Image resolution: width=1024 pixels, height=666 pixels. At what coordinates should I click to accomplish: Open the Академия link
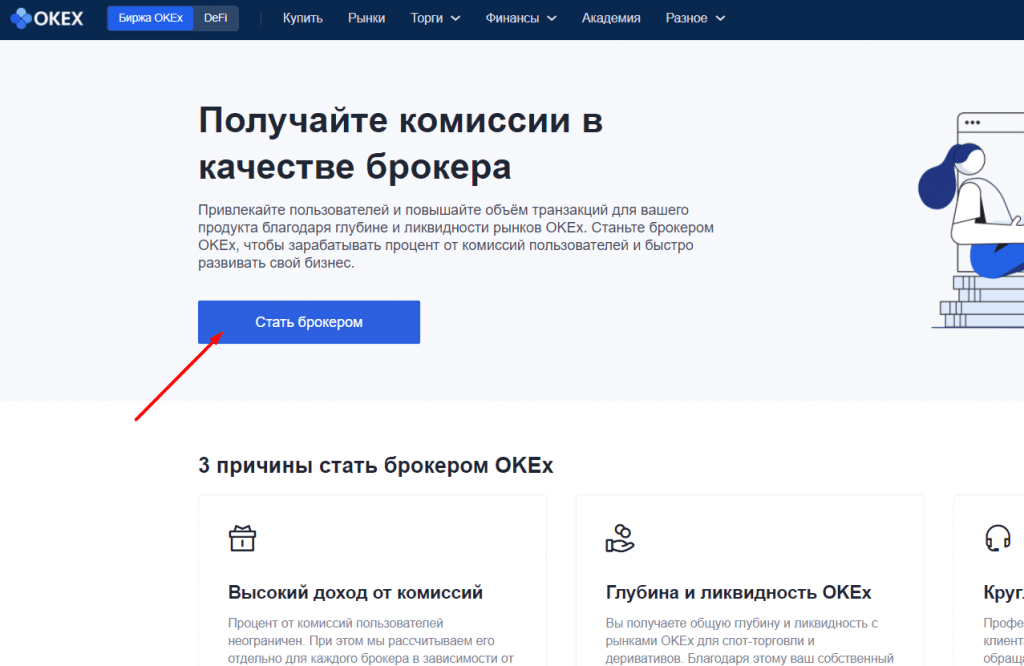point(611,18)
